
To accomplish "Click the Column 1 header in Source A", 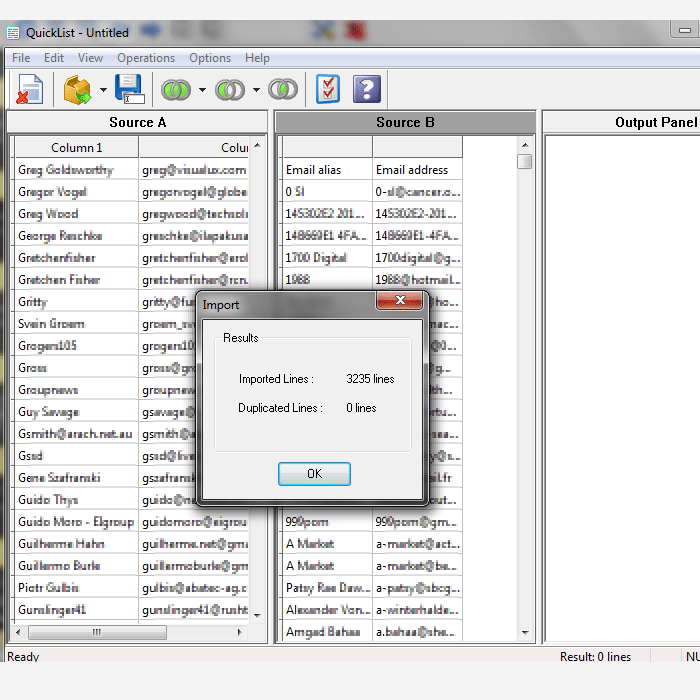I will click(x=76, y=147).
